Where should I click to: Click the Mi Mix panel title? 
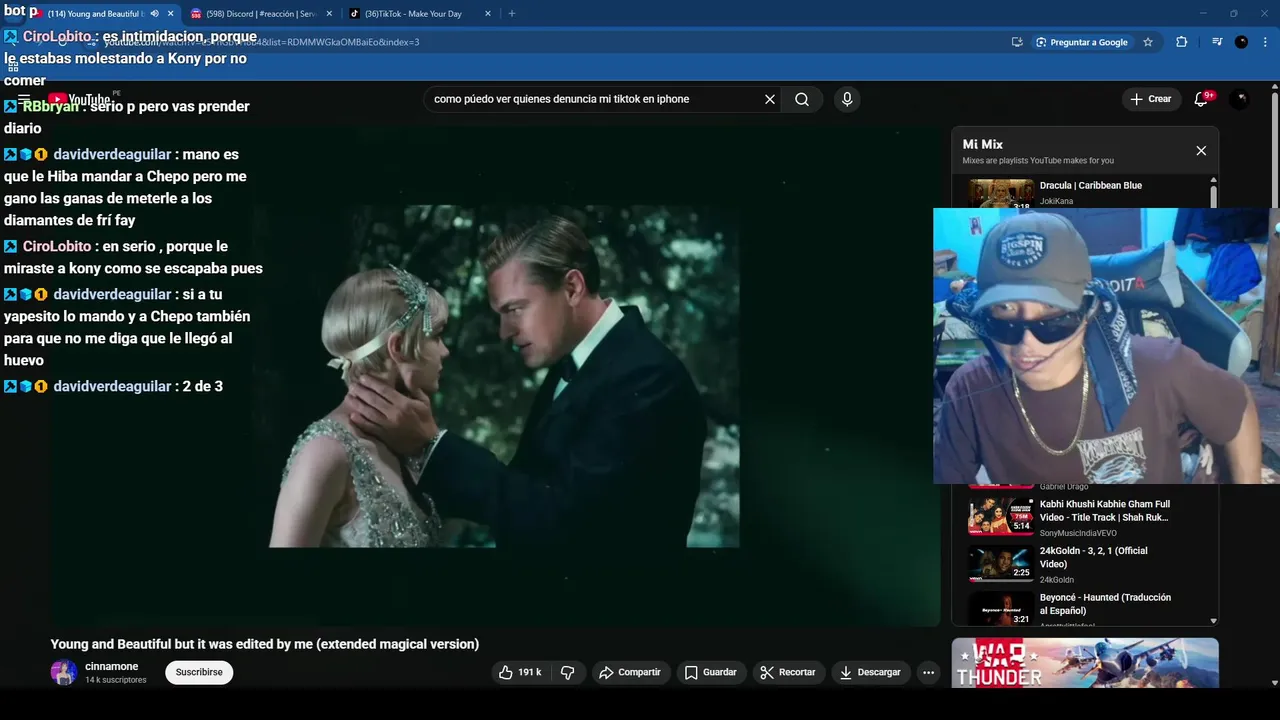click(983, 144)
